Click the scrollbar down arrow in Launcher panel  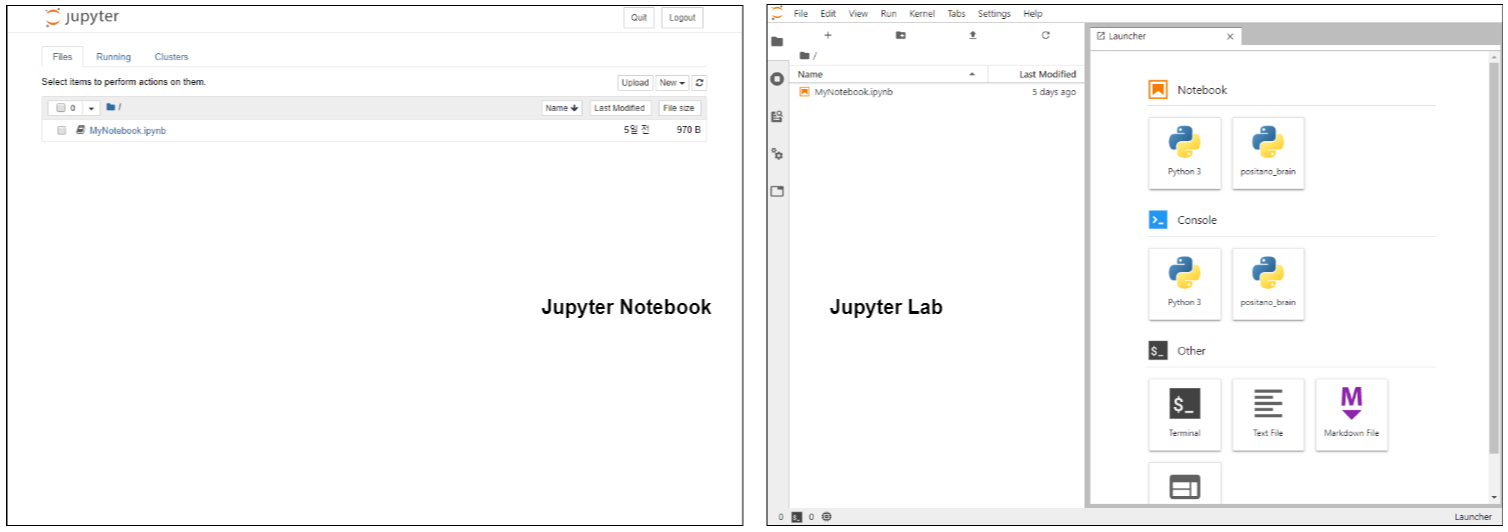click(x=1496, y=497)
